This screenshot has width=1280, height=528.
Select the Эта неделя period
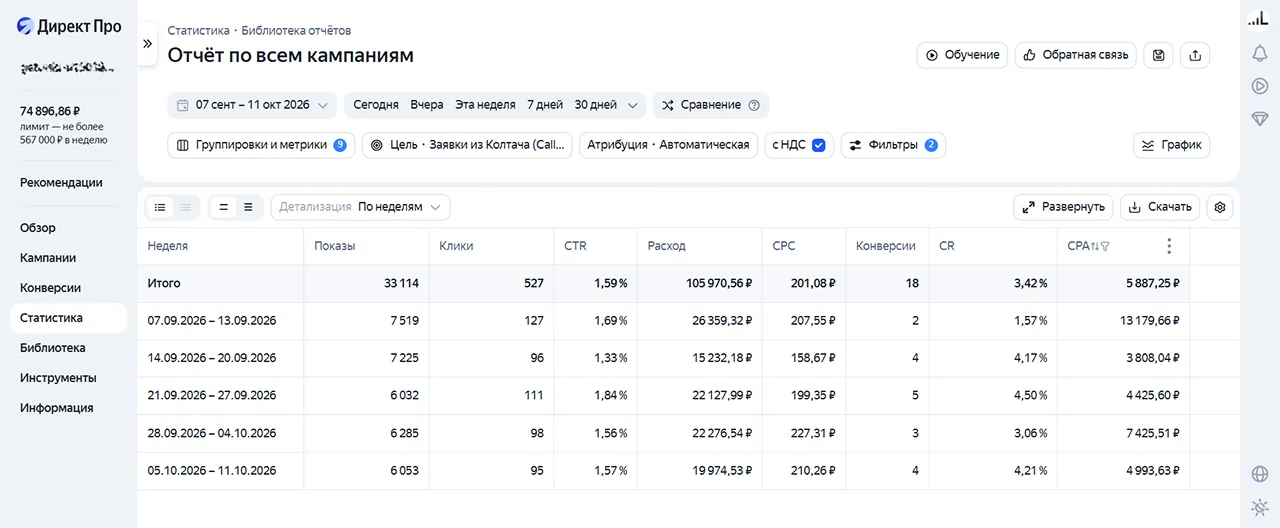pyautogui.click(x=485, y=105)
